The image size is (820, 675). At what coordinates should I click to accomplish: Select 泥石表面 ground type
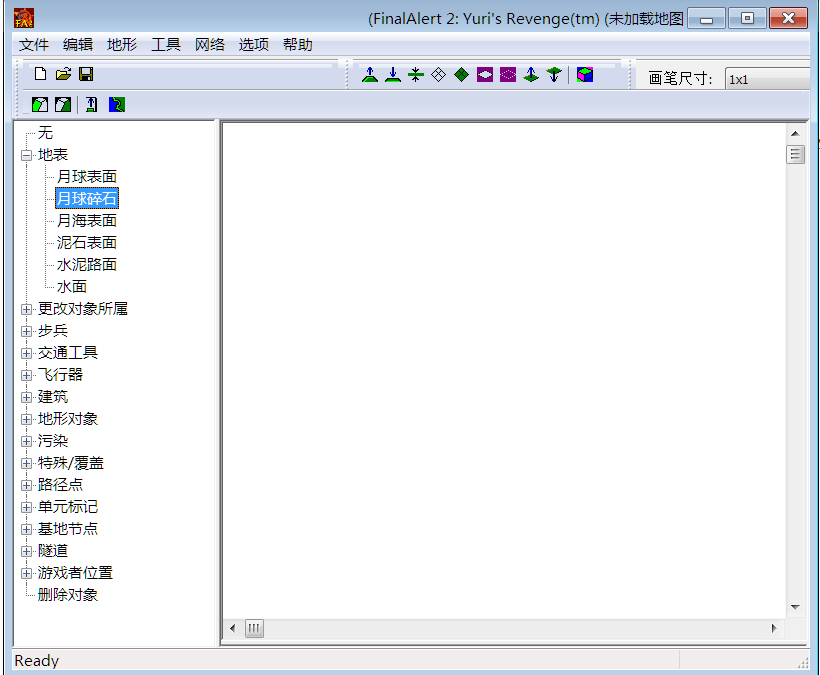click(x=87, y=243)
